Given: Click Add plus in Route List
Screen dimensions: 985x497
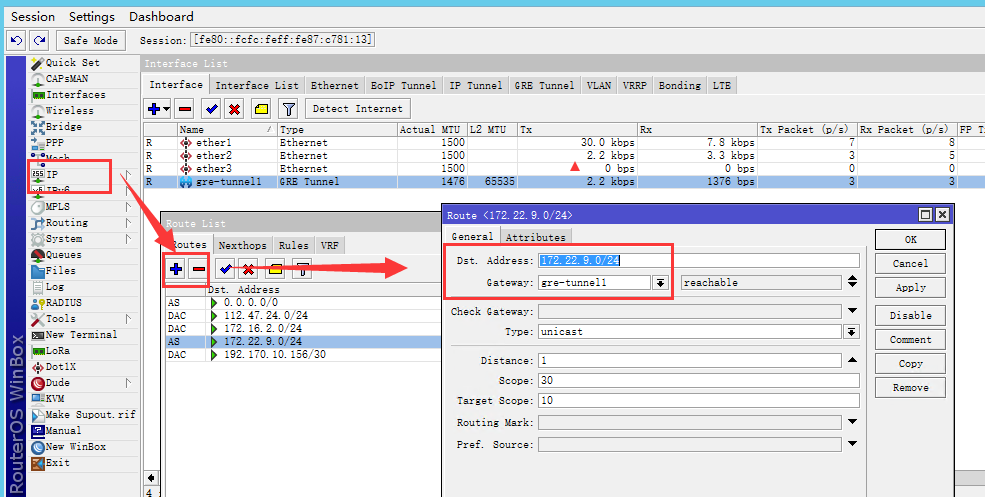Looking at the screenshot, I should [176, 270].
